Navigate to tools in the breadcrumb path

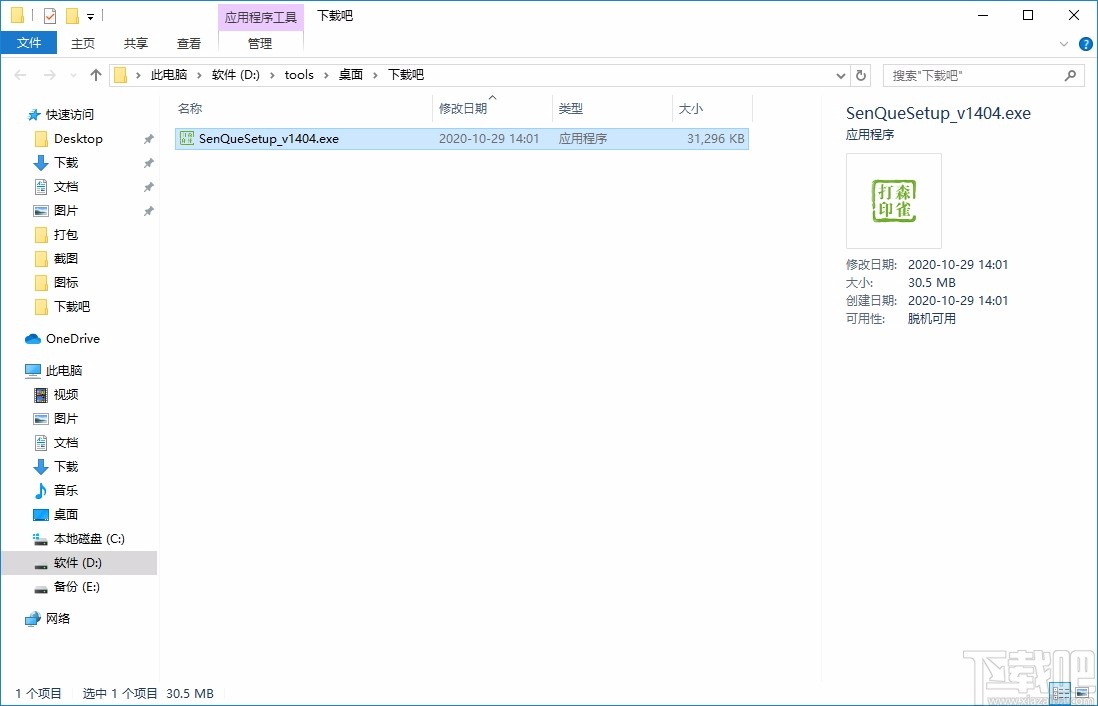(x=299, y=74)
